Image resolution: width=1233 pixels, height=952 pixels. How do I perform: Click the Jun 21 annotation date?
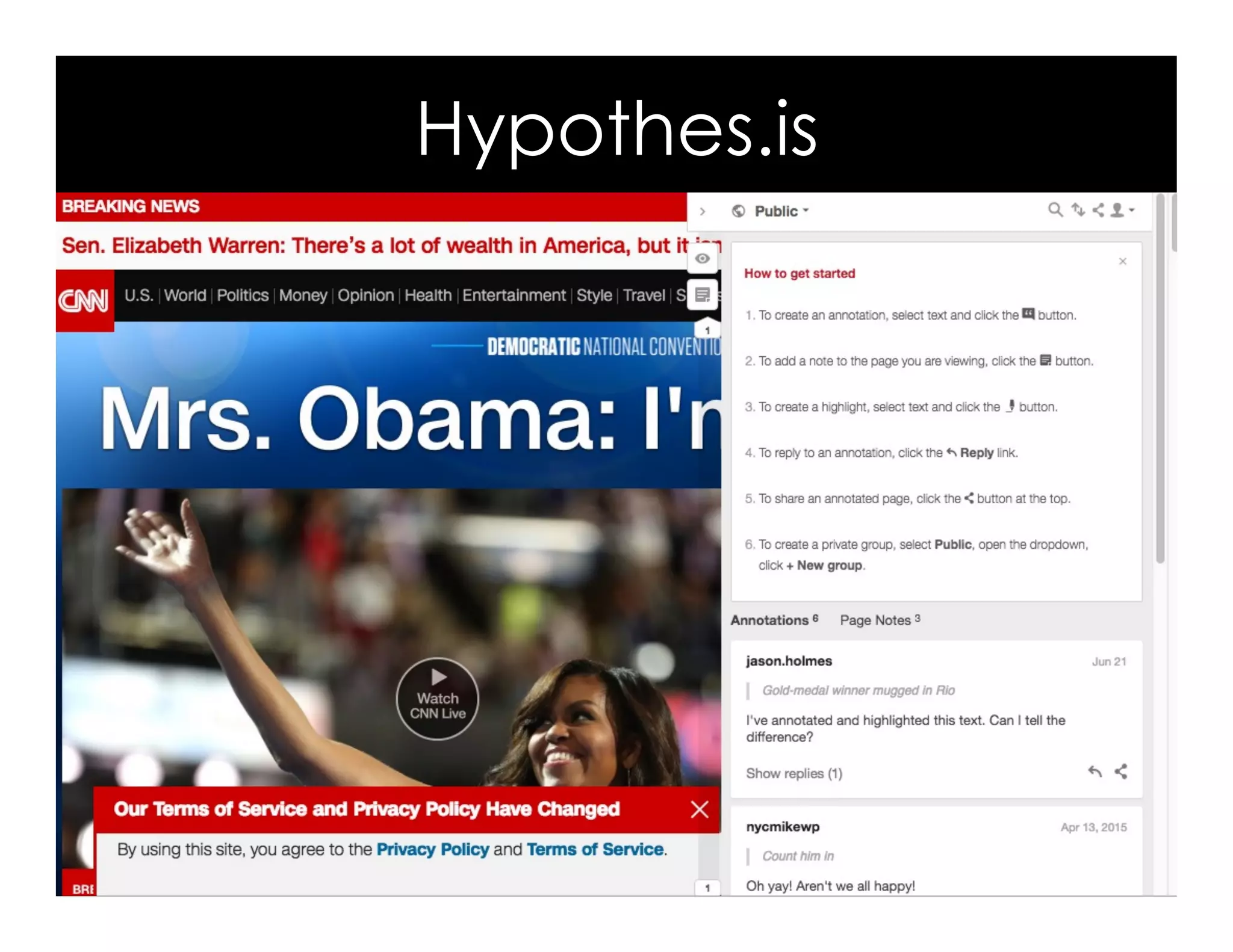[x=1109, y=661]
